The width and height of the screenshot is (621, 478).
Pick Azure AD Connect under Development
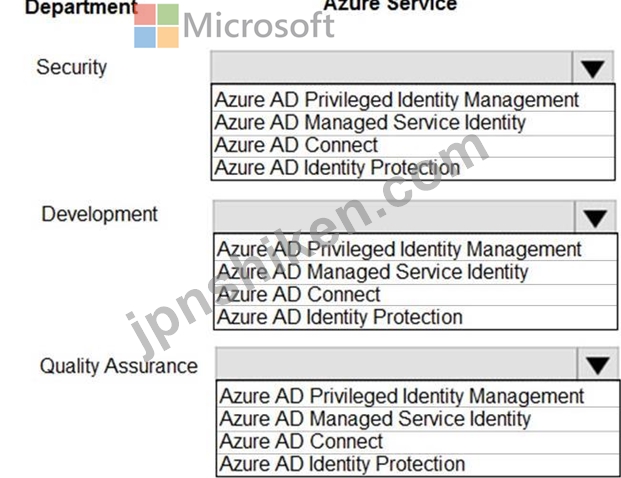coord(415,295)
